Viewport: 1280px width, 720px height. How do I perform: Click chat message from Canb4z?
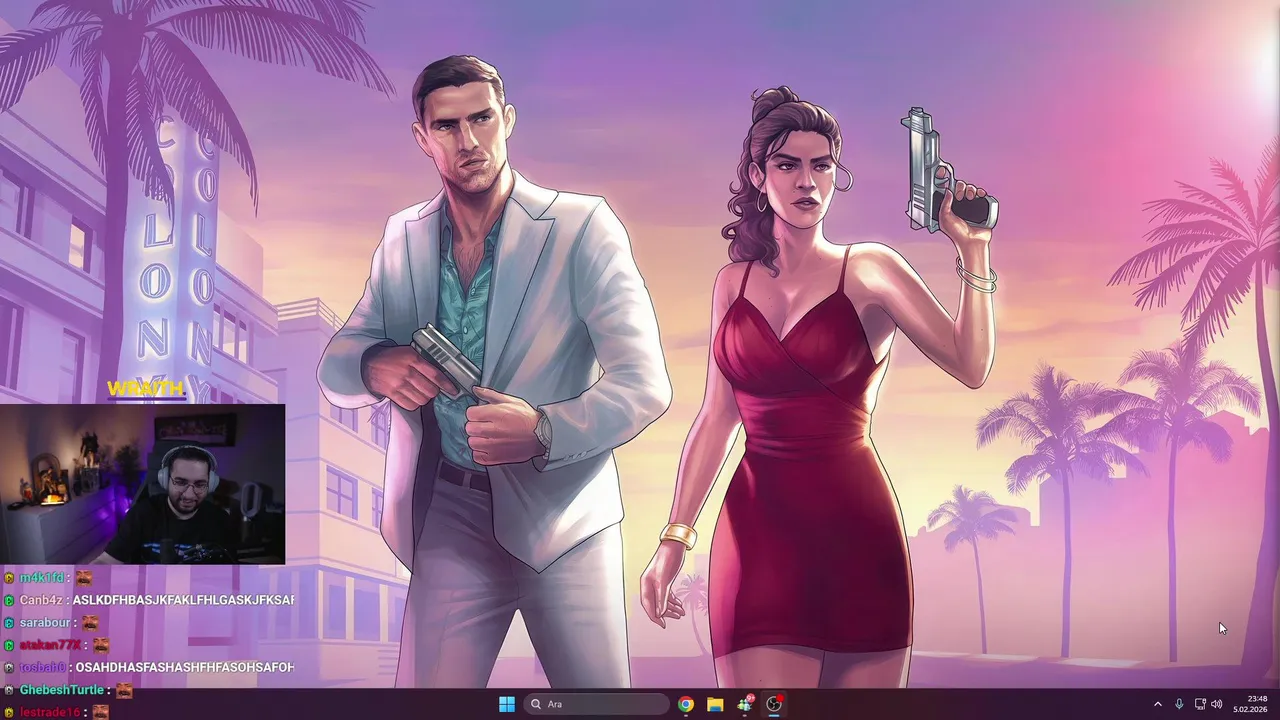click(x=183, y=600)
